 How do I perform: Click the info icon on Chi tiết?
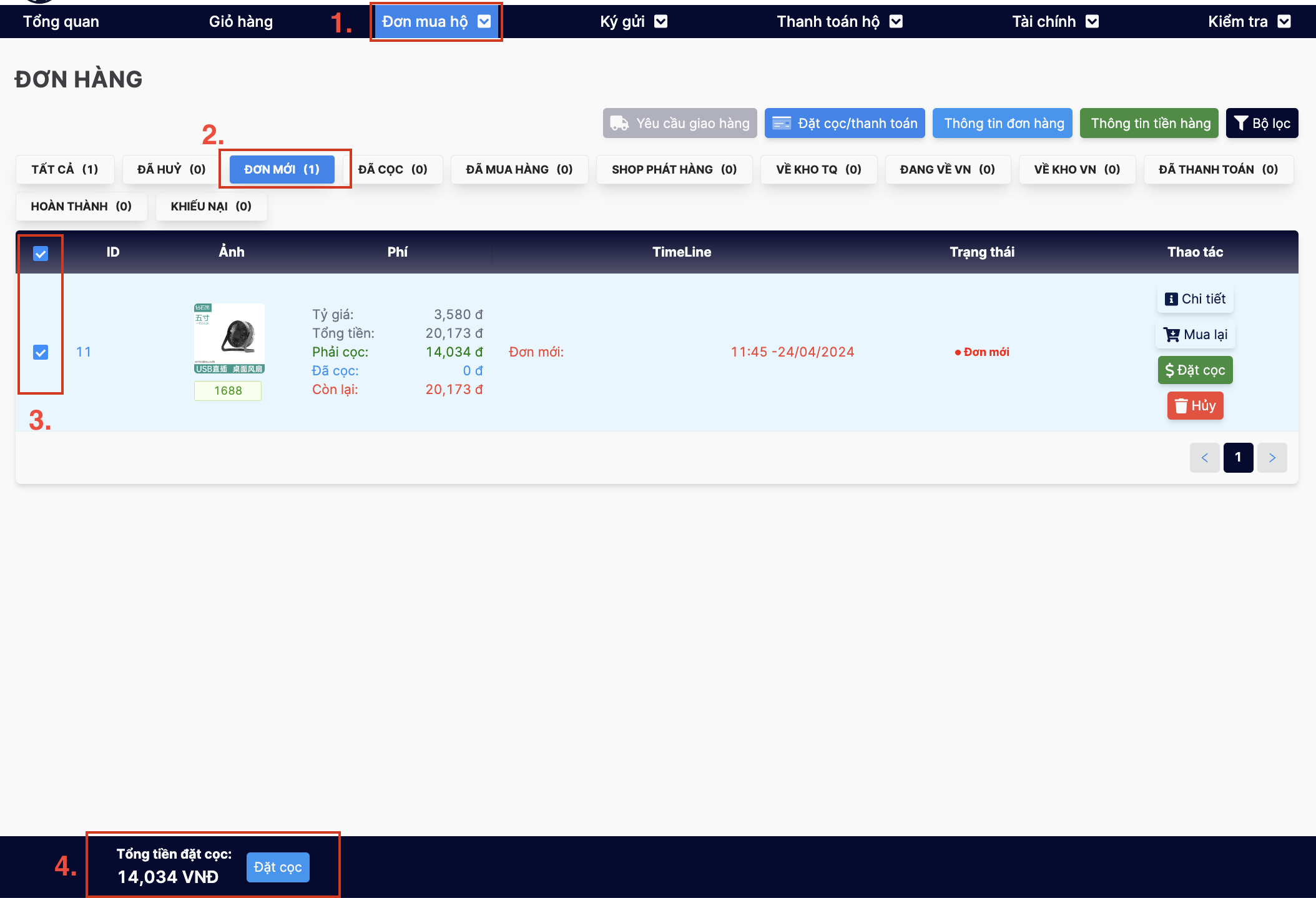[x=1171, y=299]
